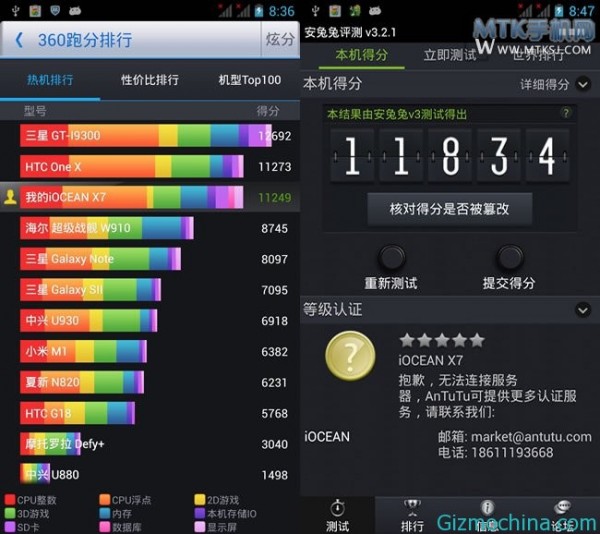Viewport: 600px width, 534px height.
Task: Switch to the 热机排行 tab
Action: pyautogui.click(x=50, y=80)
